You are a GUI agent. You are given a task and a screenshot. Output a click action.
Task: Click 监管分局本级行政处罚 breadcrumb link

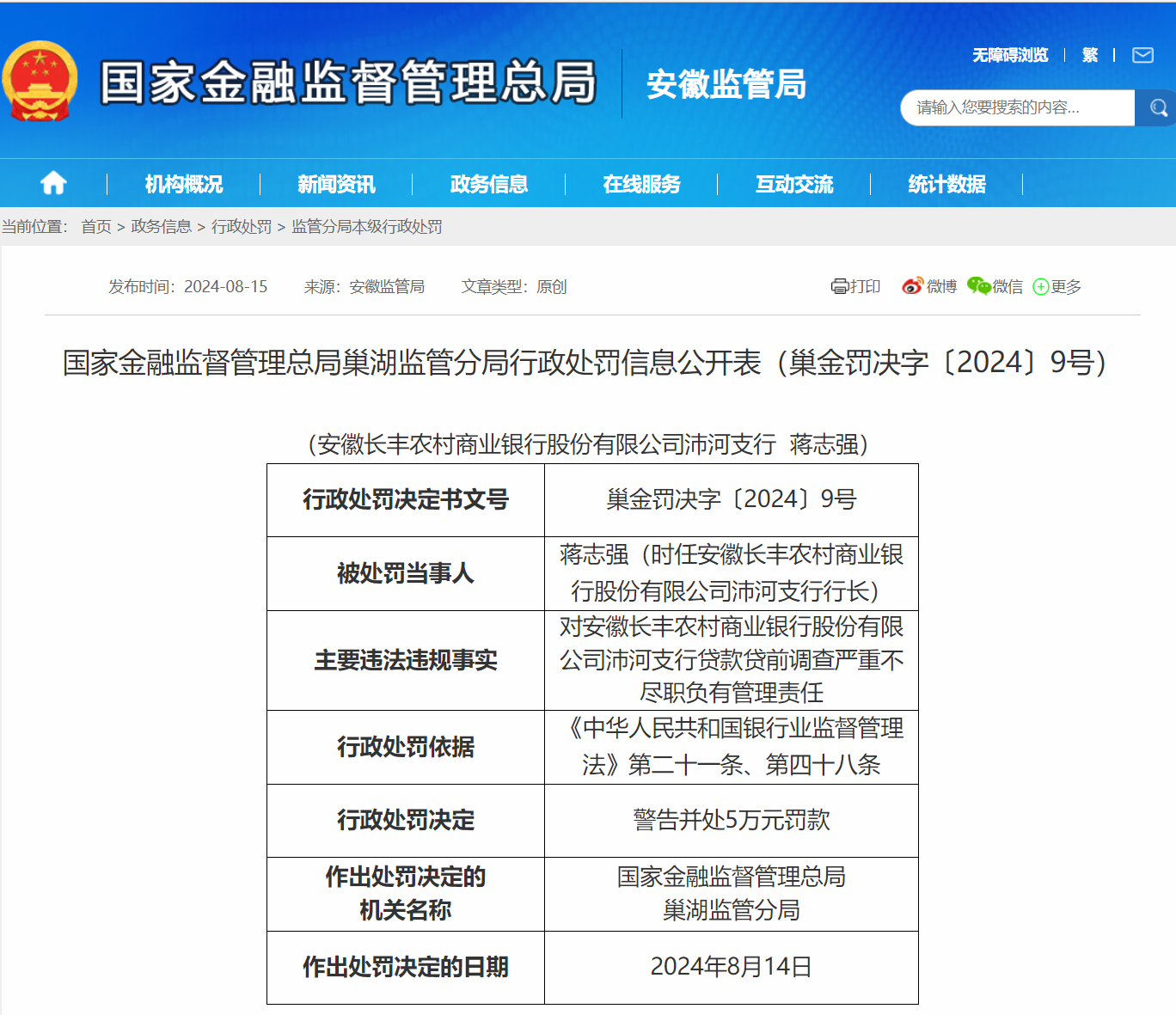coord(367,226)
